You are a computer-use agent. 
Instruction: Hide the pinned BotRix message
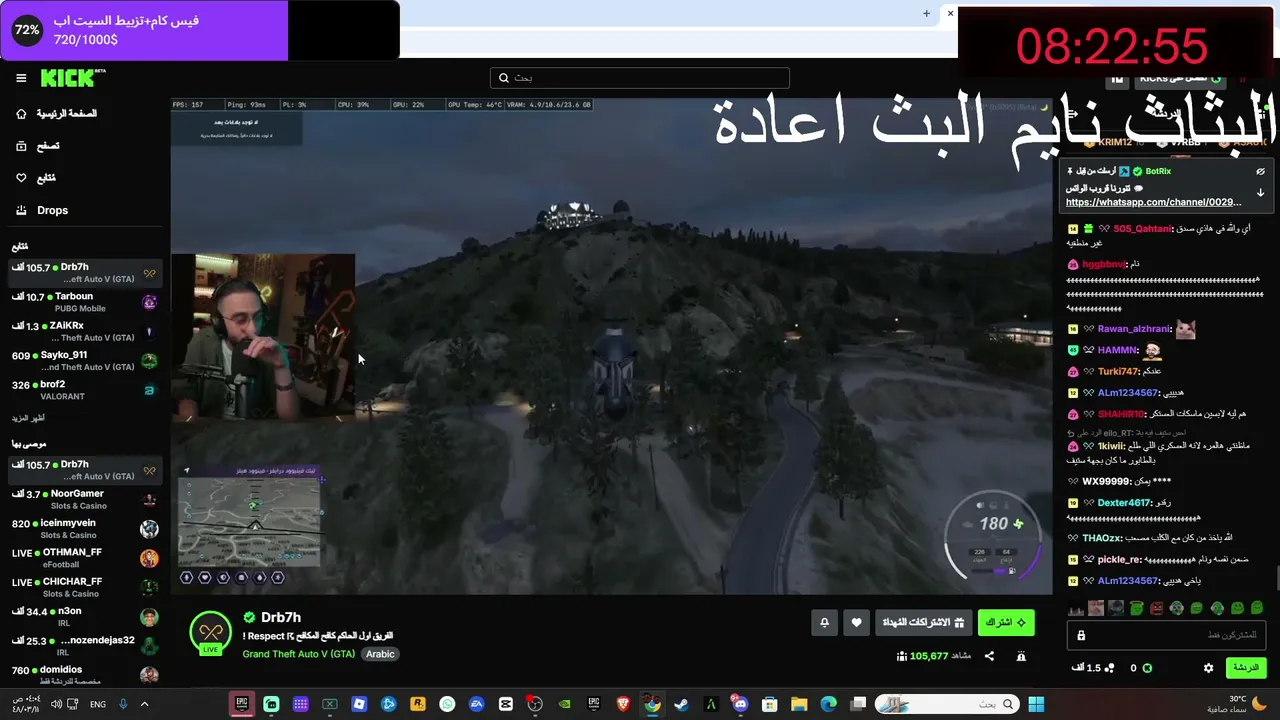[x=1260, y=171]
